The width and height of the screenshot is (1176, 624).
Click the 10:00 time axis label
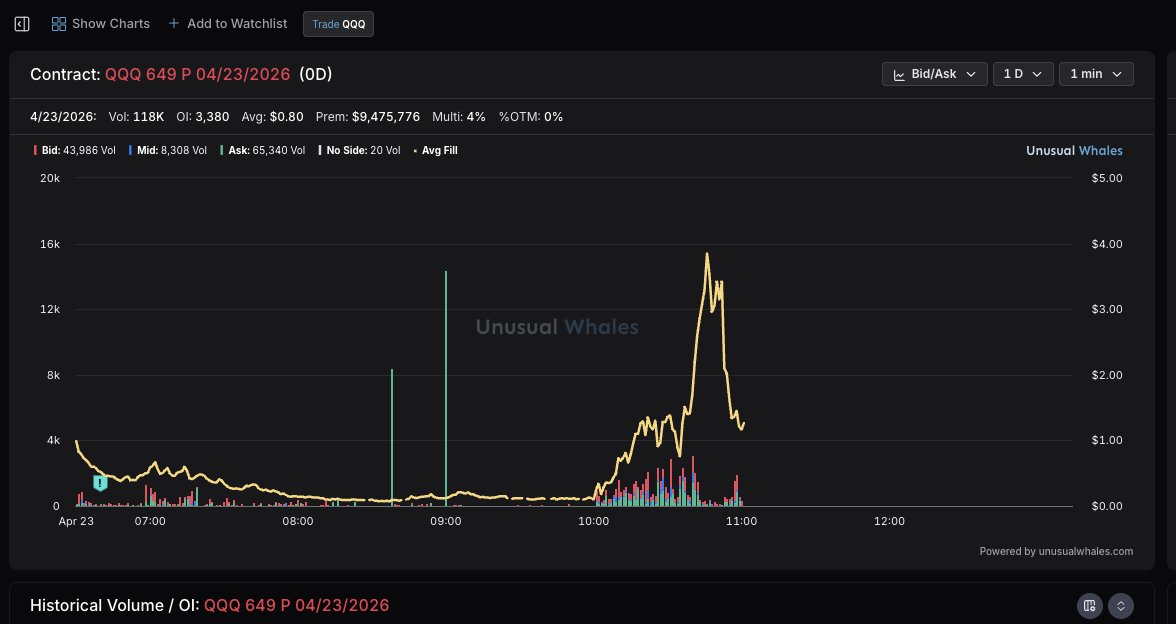[x=593, y=521]
